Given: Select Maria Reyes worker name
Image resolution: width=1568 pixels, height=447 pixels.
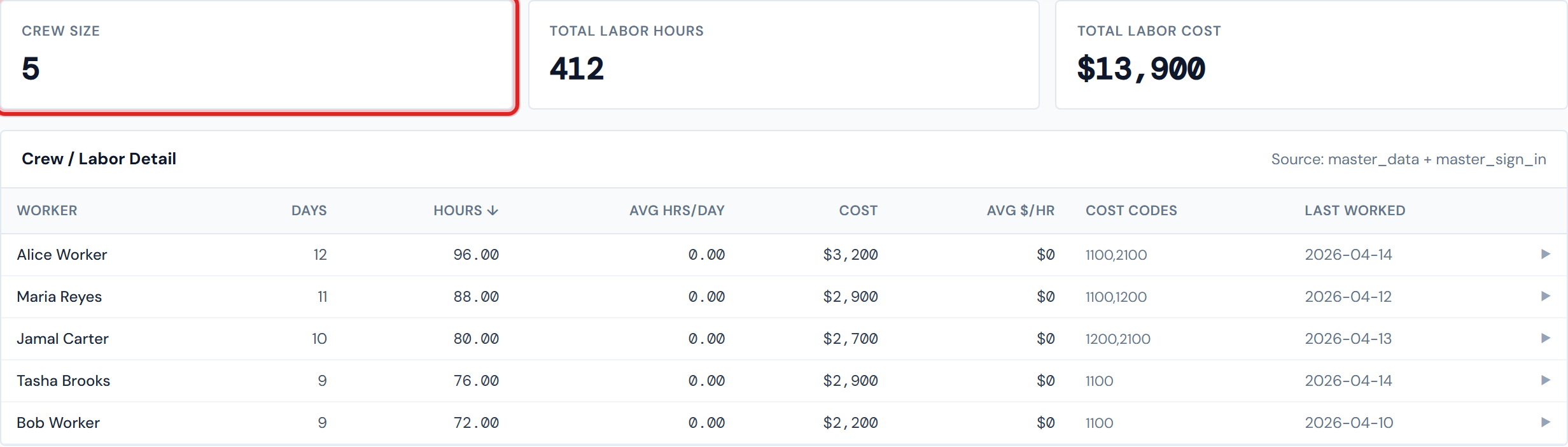Looking at the screenshot, I should click(59, 296).
